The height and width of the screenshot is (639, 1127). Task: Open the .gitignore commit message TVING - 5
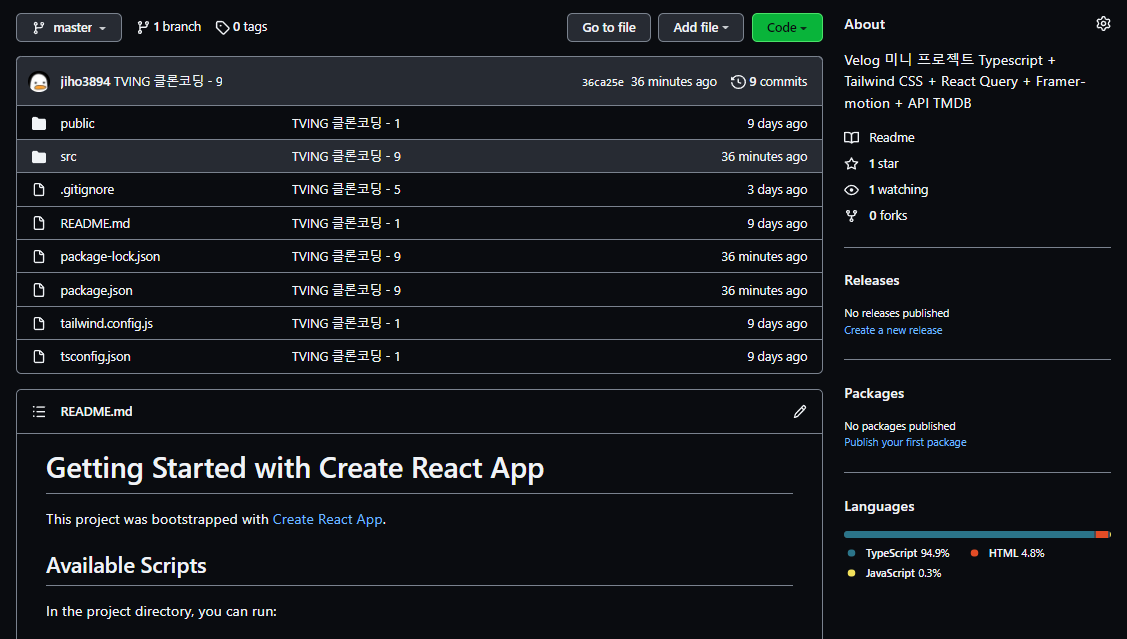coord(346,190)
